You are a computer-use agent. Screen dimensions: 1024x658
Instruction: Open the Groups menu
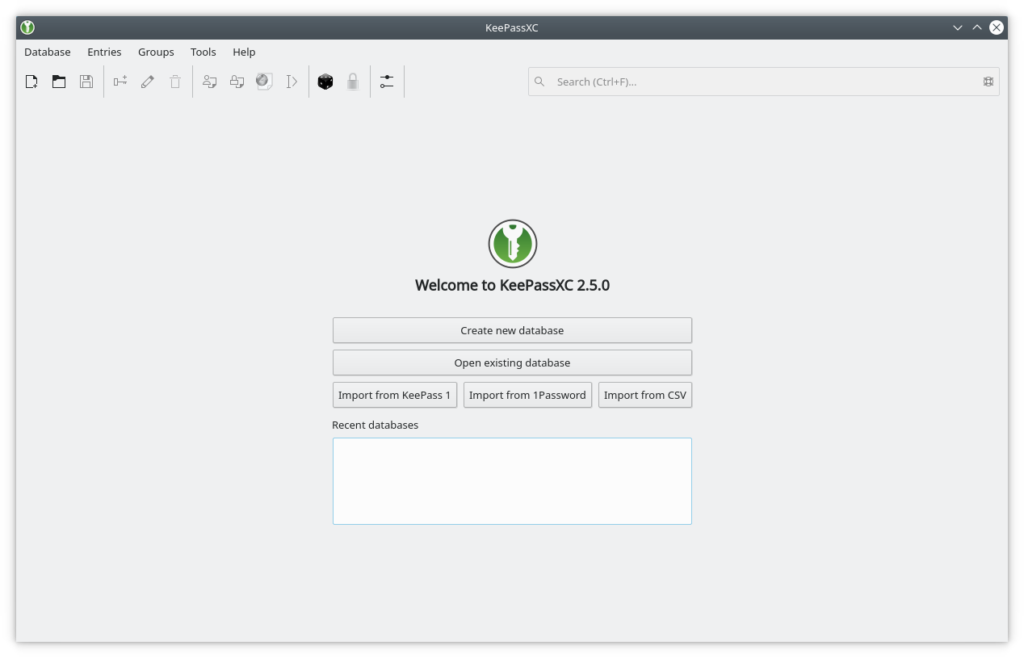tap(156, 52)
